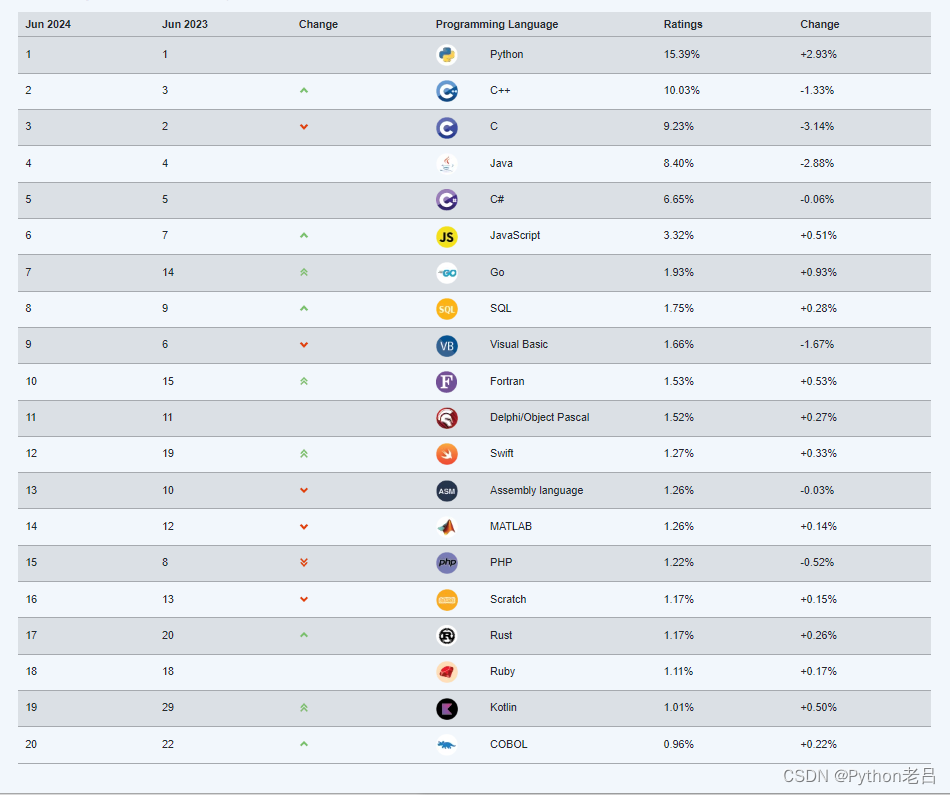Click the Go gopher logo icon

pyautogui.click(x=447, y=273)
